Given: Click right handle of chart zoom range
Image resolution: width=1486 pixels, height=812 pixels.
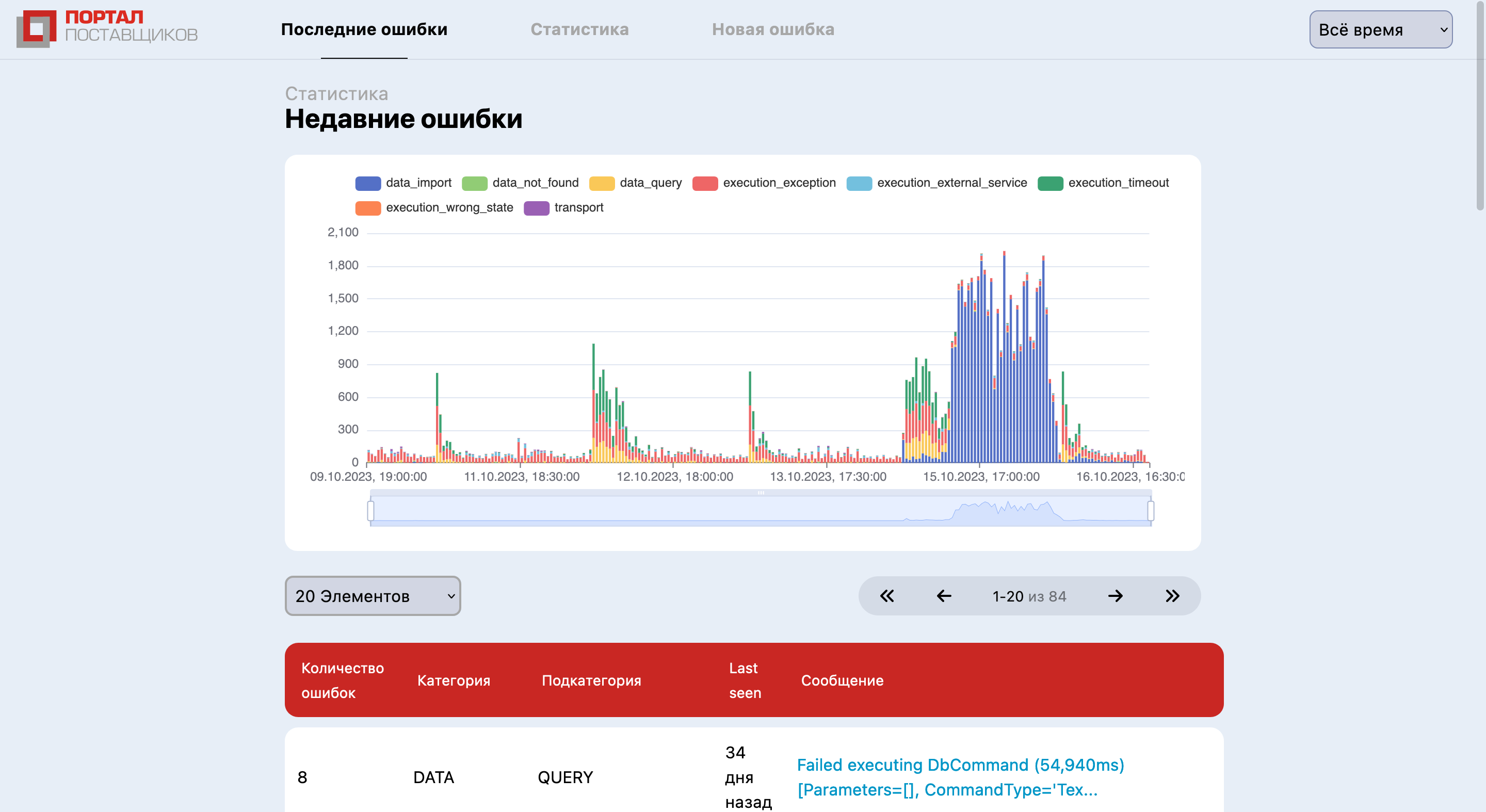Looking at the screenshot, I should pyautogui.click(x=1150, y=510).
